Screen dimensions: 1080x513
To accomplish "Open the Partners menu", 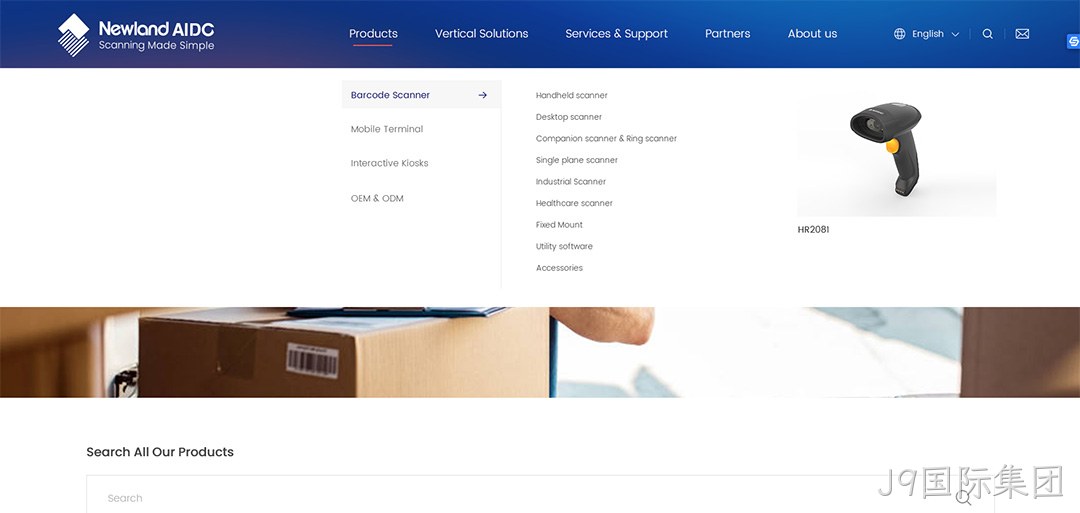I will 727,34.
